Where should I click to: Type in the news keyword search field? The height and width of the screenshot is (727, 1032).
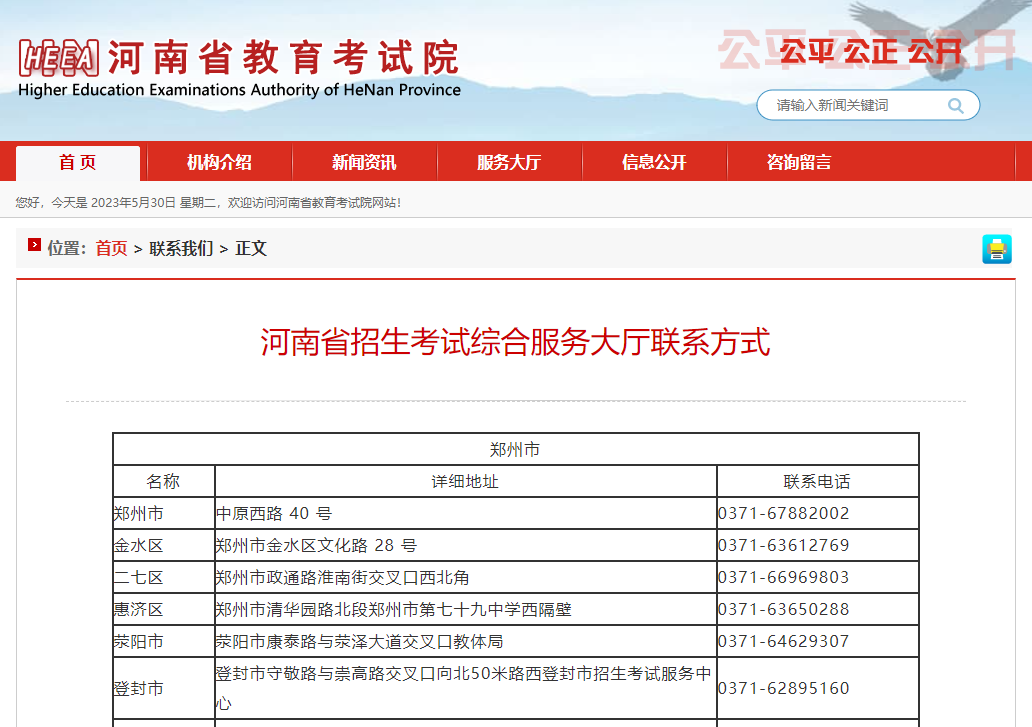pyautogui.click(x=855, y=105)
